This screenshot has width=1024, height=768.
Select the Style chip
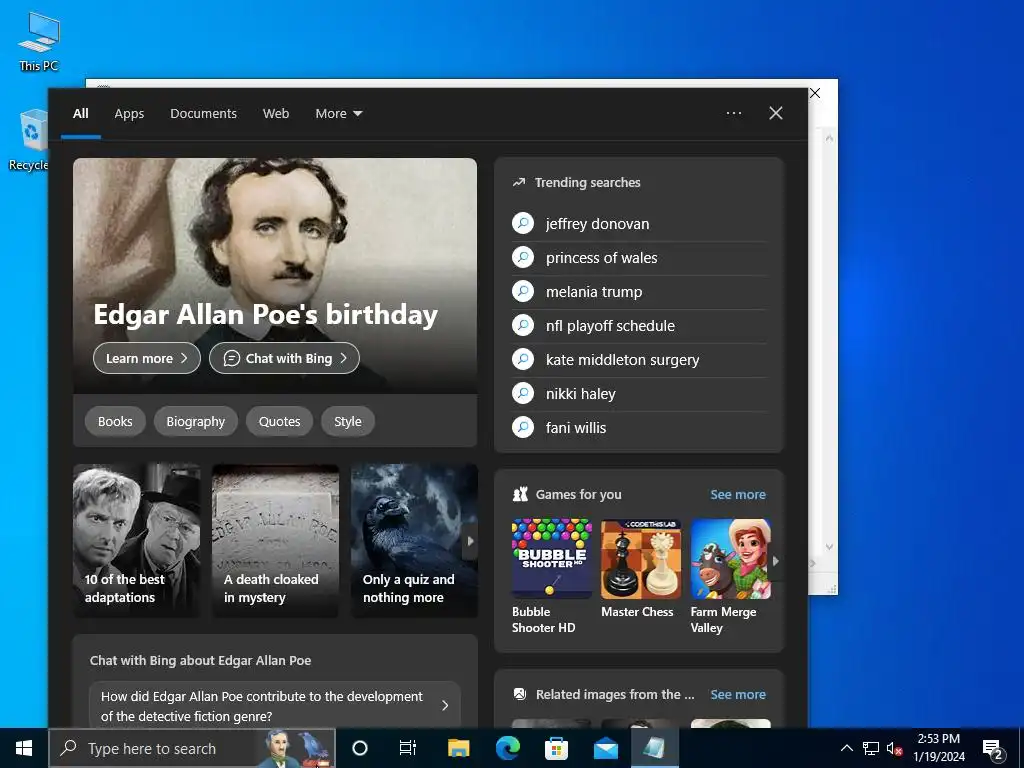(x=347, y=421)
